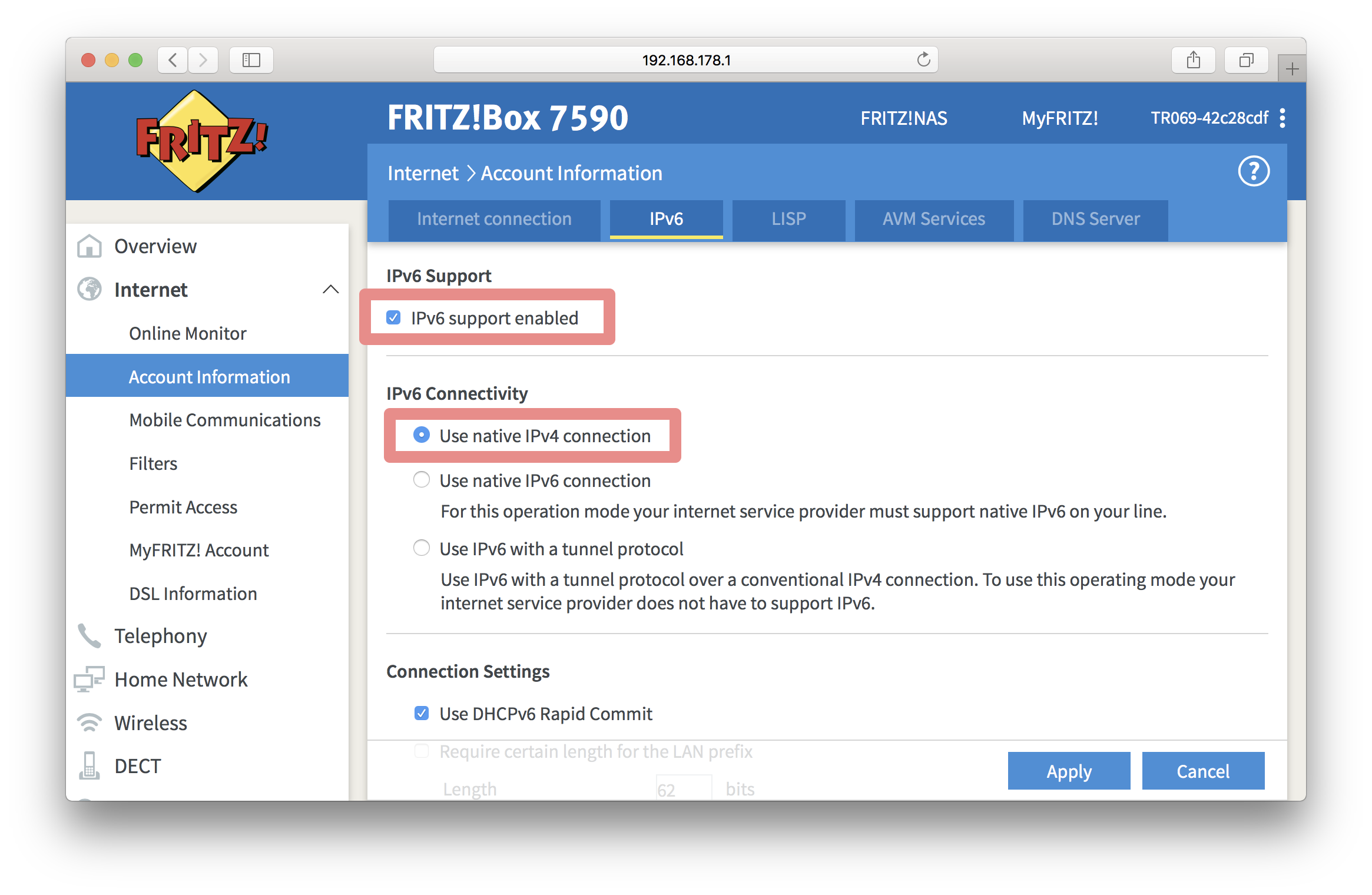The width and height of the screenshot is (1372, 895).
Task: Show all tabs overview button
Action: [x=1247, y=60]
